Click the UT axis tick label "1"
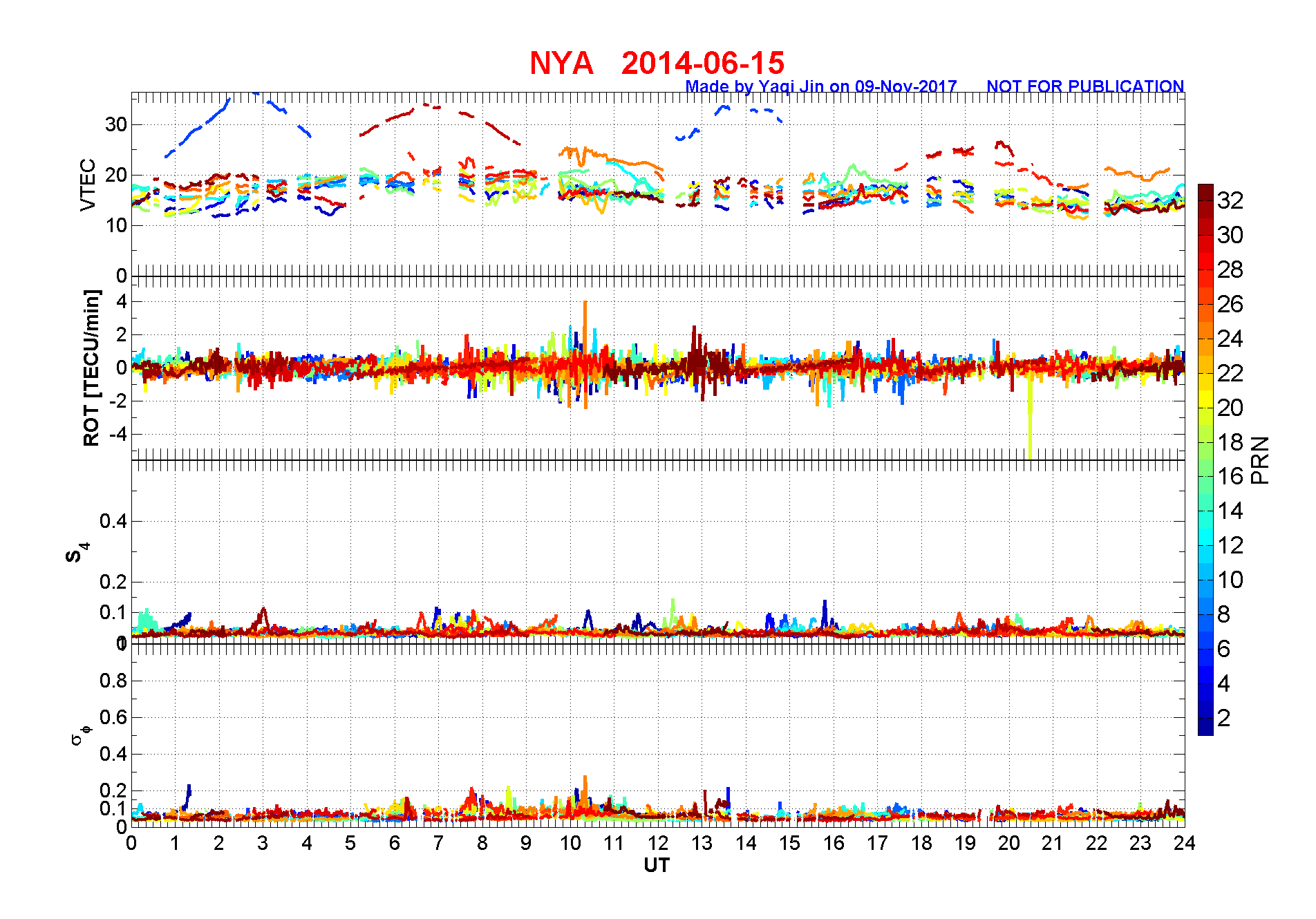Viewport: 1316px width, 919px height. click(175, 843)
